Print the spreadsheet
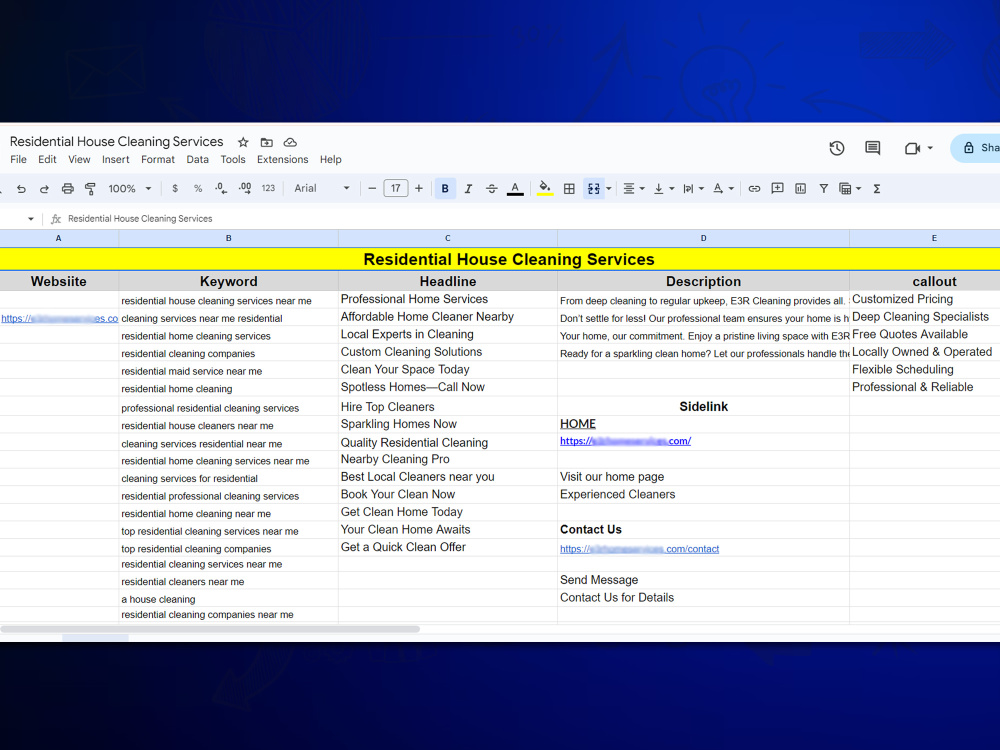Viewport: 1000px width, 750px height. point(68,189)
